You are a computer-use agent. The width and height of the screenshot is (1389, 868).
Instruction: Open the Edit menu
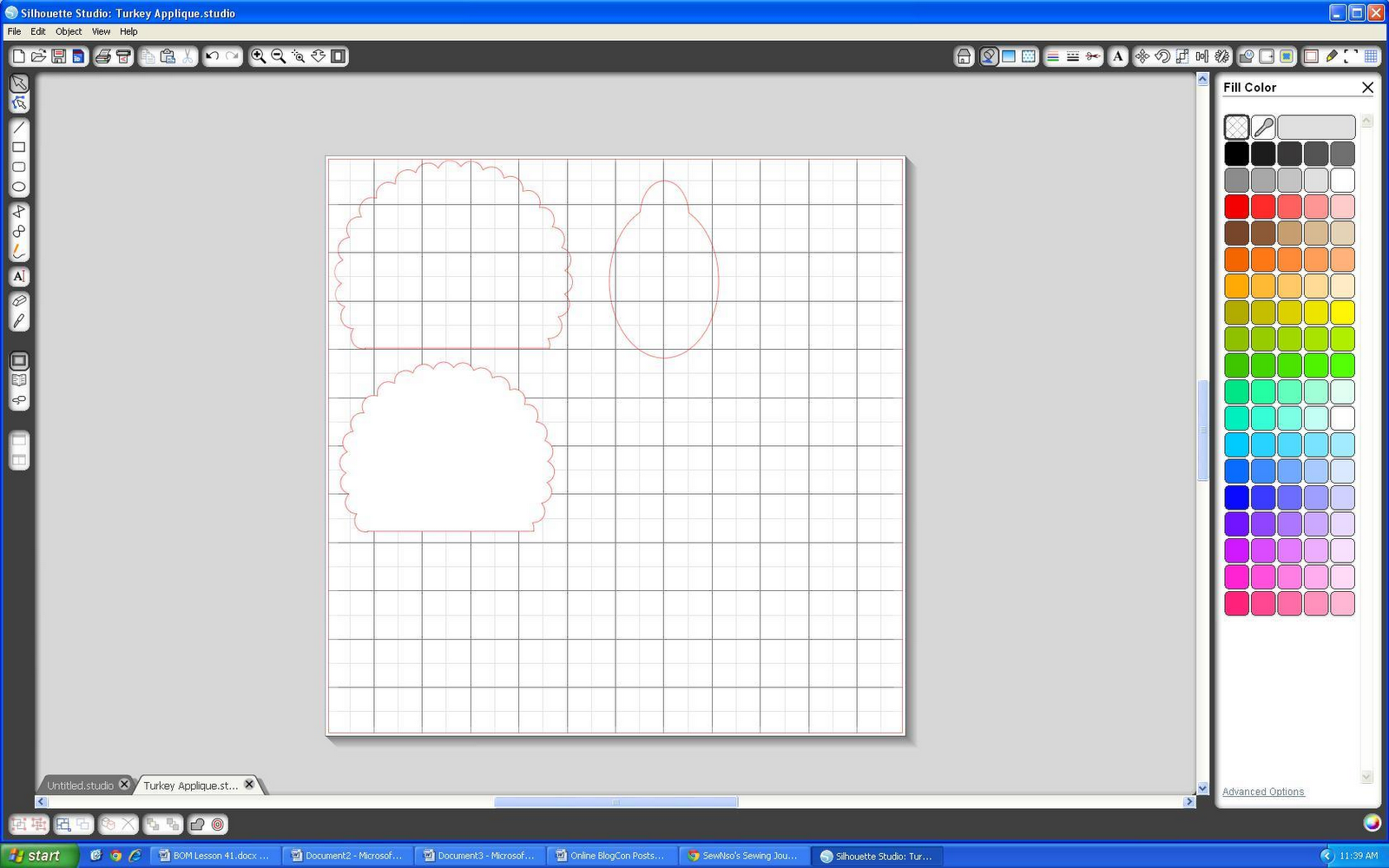pos(38,31)
